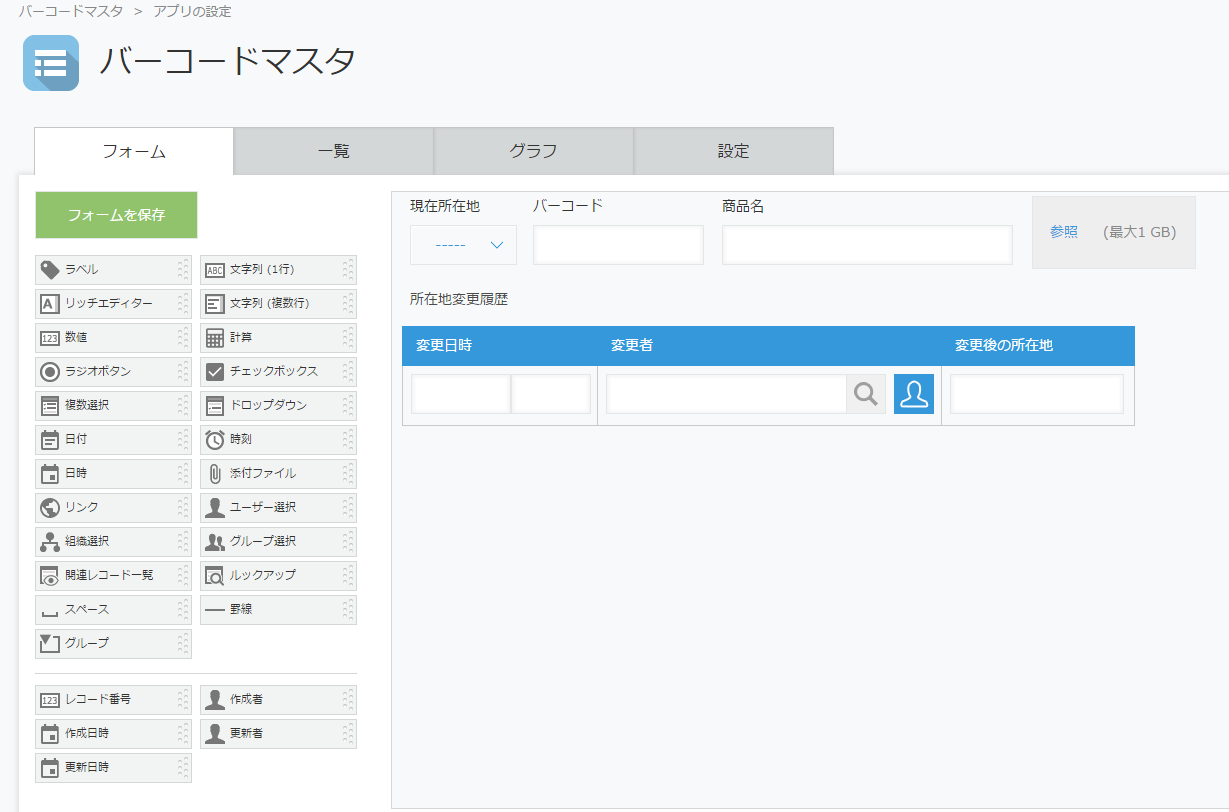Click the バーコード input field
The width and height of the screenshot is (1229, 812).
(618, 245)
